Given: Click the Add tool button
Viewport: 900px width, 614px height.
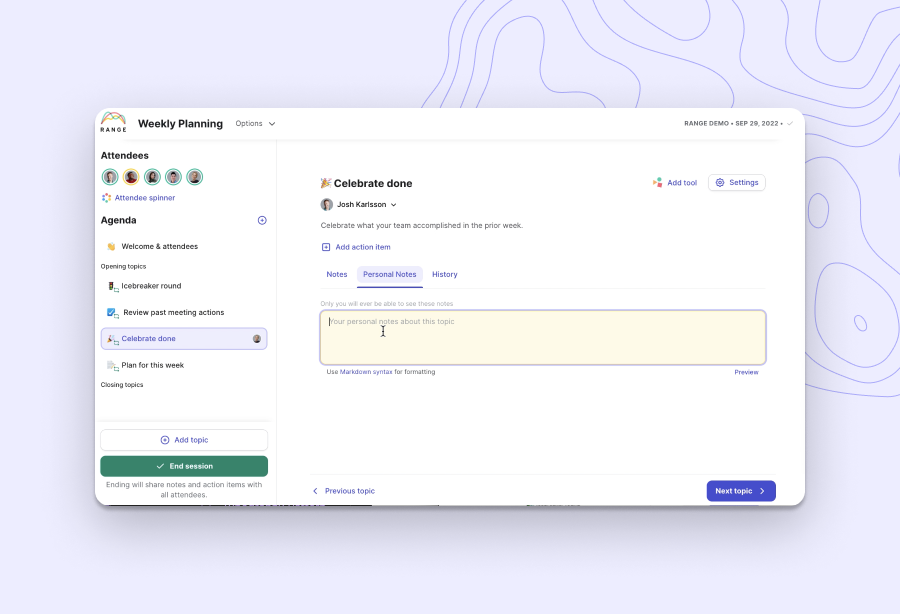Looking at the screenshot, I should [x=674, y=182].
